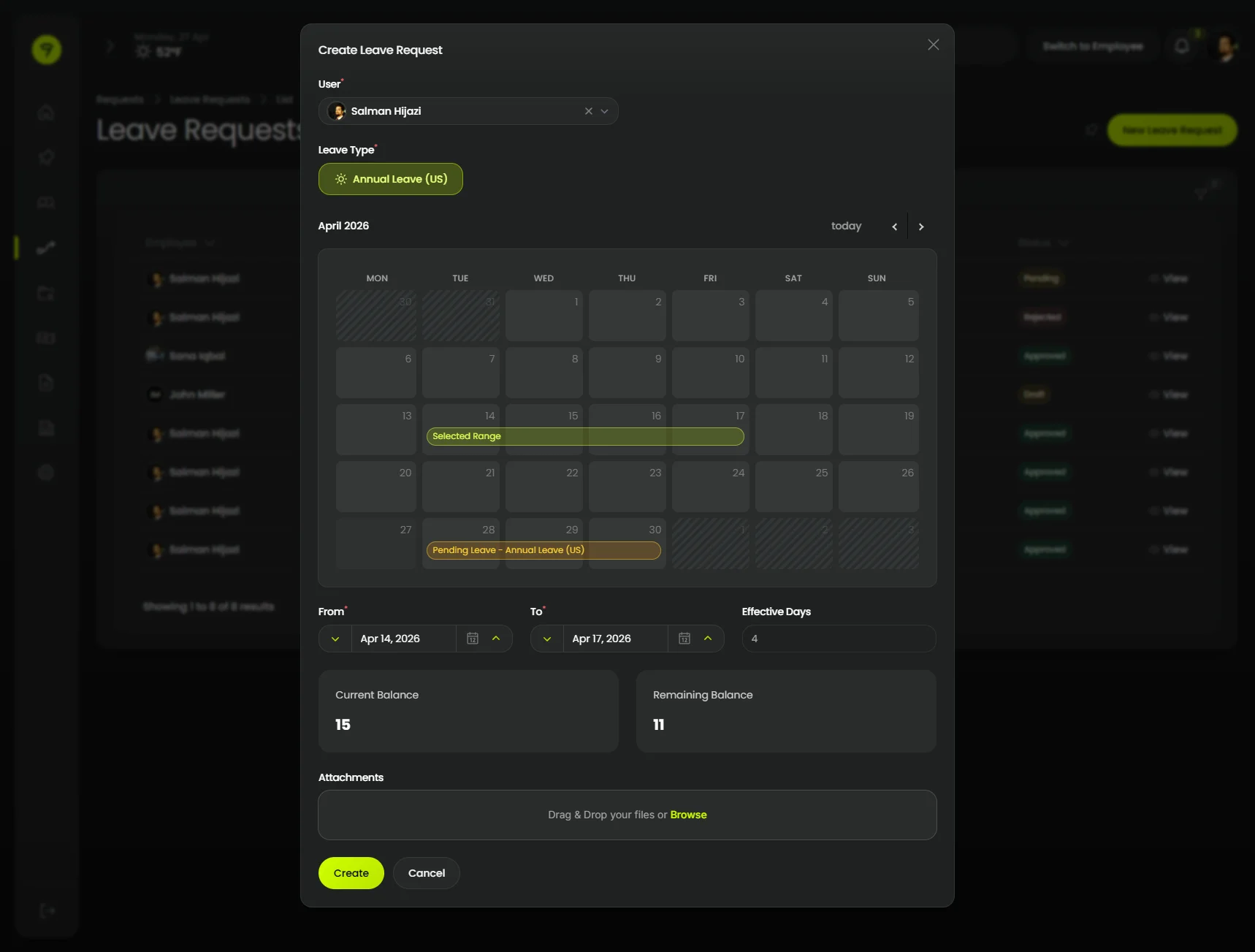
Task: Open the documents section in the sidebar
Action: (x=46, y=383)
